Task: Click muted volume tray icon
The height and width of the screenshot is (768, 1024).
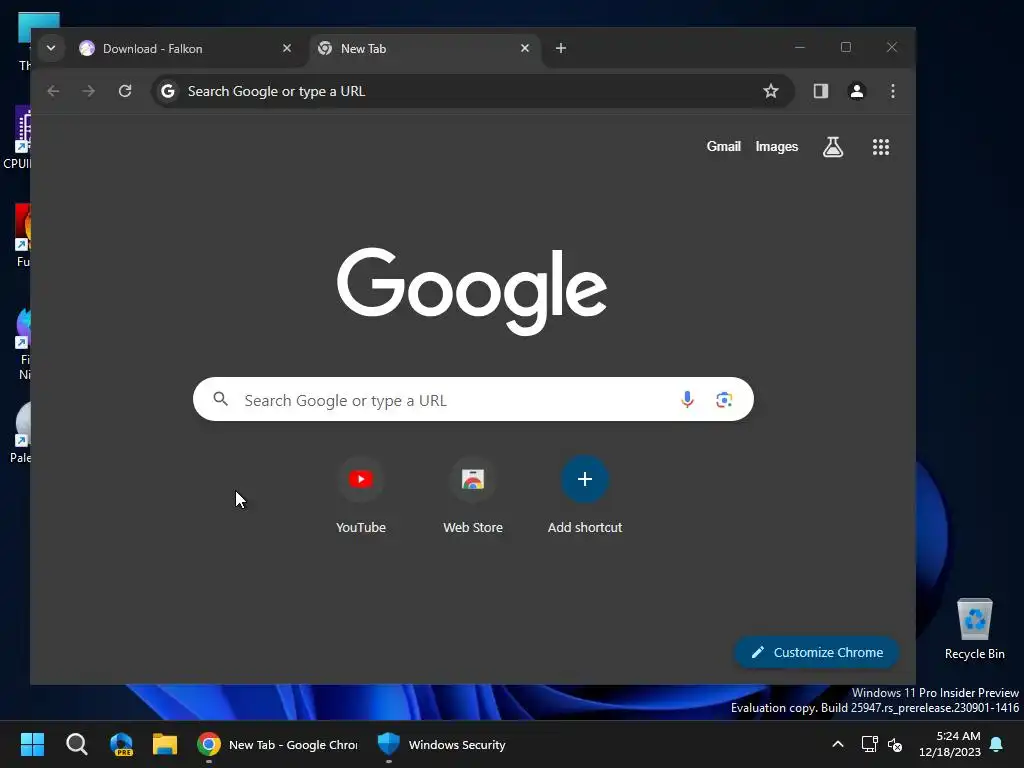Action: (895, 744)
